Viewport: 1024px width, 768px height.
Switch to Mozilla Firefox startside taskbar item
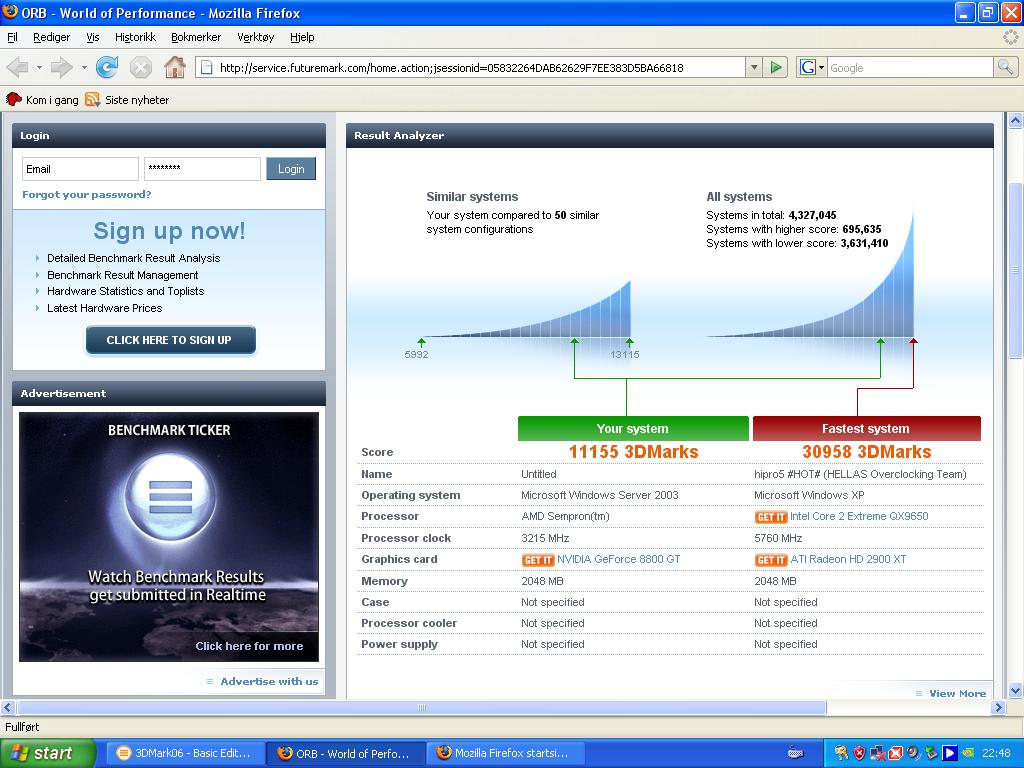tap(505, 753)
